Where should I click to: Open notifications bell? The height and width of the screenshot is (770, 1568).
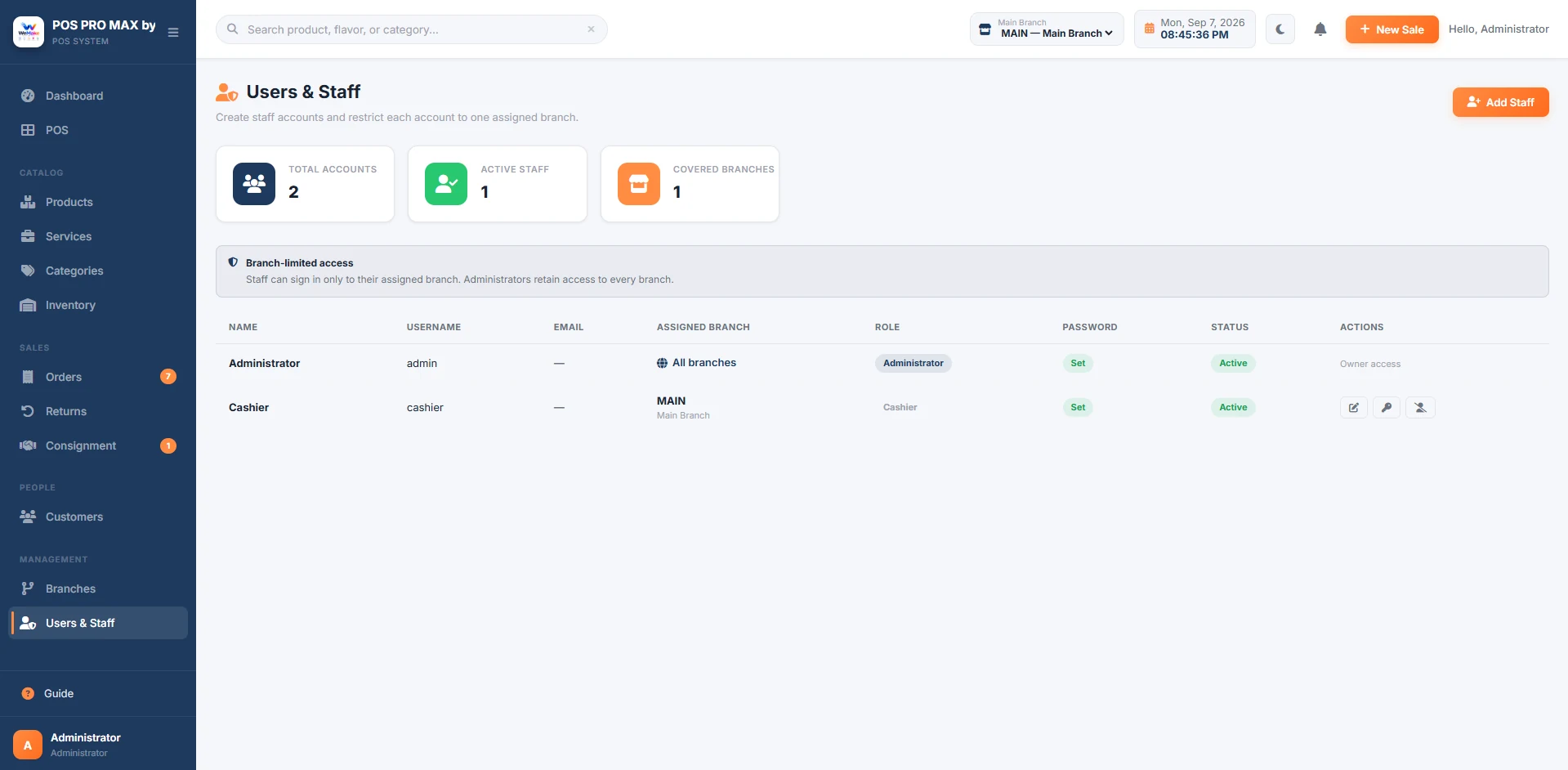point(1320,29)
